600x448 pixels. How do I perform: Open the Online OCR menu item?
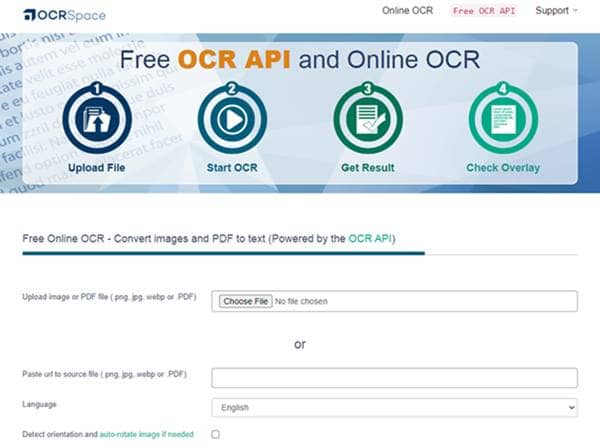[407, 11]
